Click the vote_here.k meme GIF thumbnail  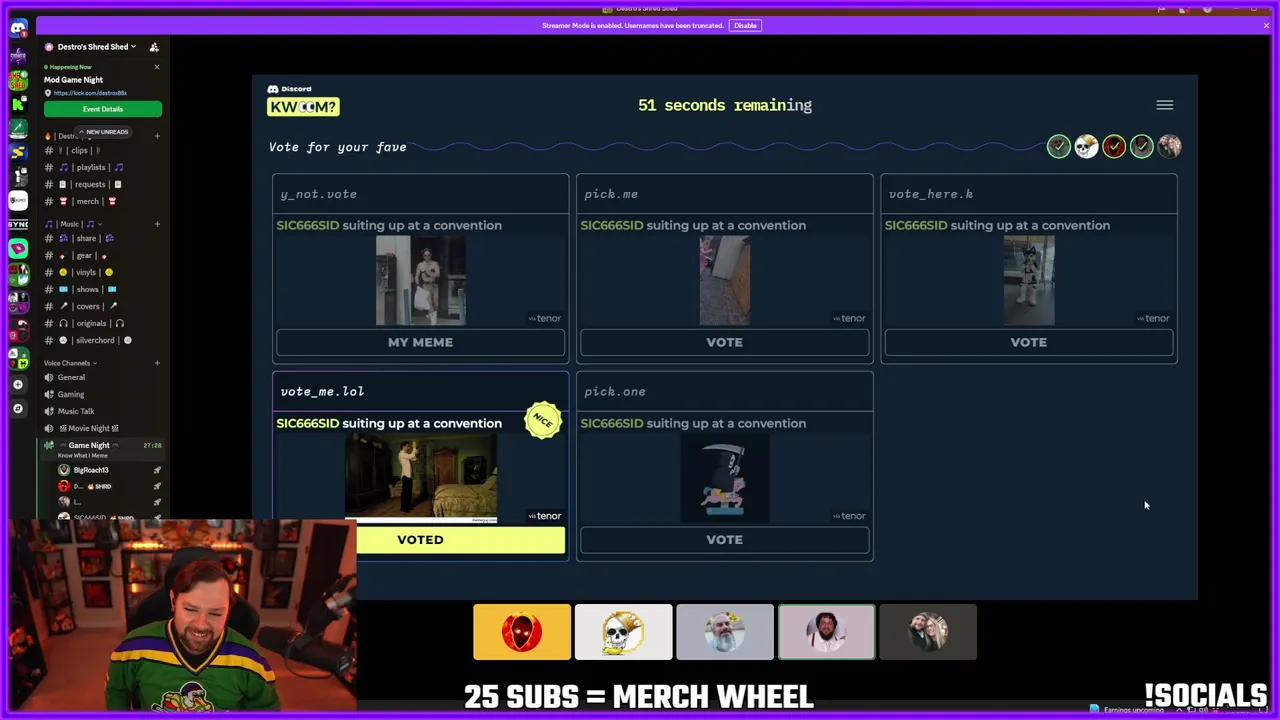pos(1028,281)
